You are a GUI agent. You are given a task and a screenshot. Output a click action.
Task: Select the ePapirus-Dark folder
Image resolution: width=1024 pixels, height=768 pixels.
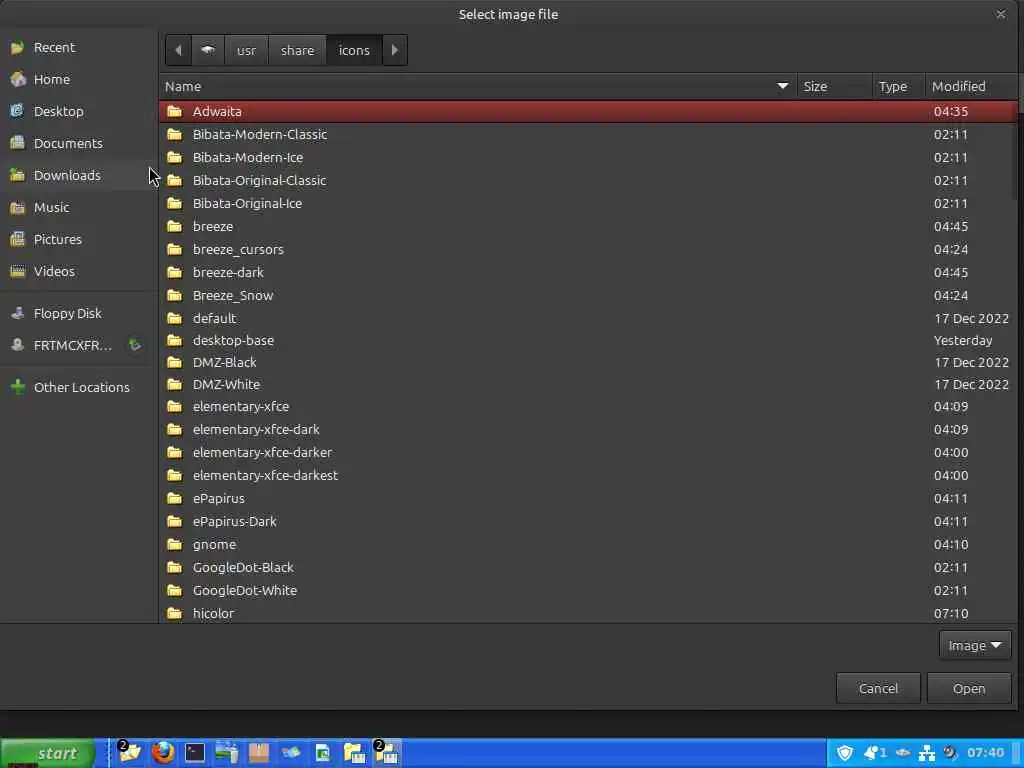586,522
